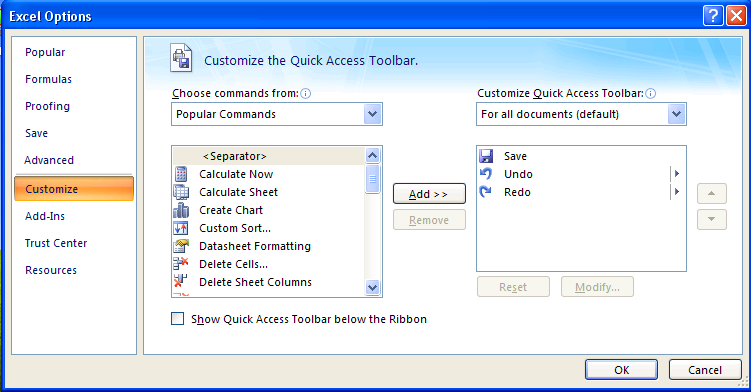The image size is (751, 392).
Task: Click the Save floppy disk icon
Action: click(x=486, y=156)
